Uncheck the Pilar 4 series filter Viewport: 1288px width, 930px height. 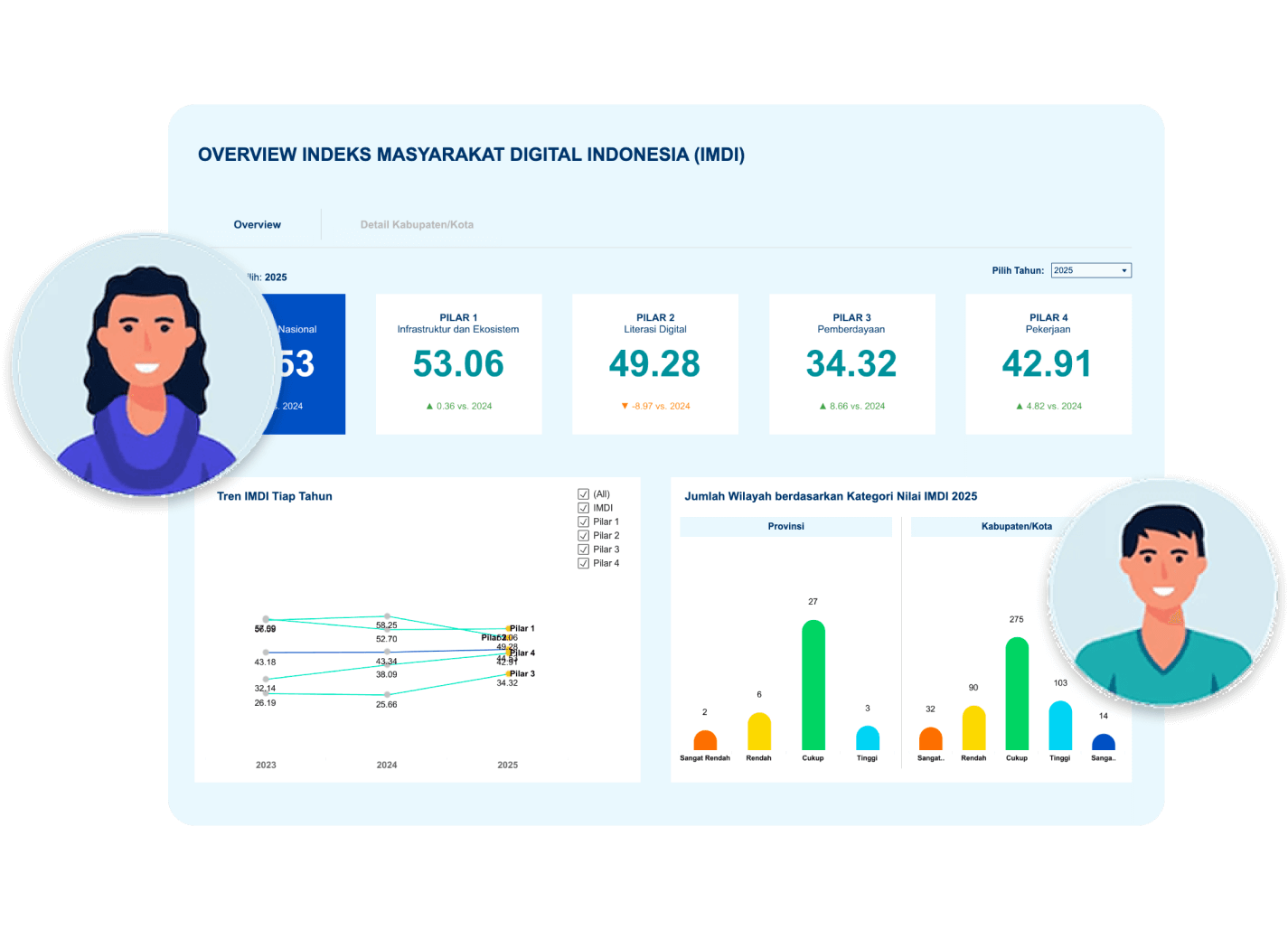(x=583, y=563)
